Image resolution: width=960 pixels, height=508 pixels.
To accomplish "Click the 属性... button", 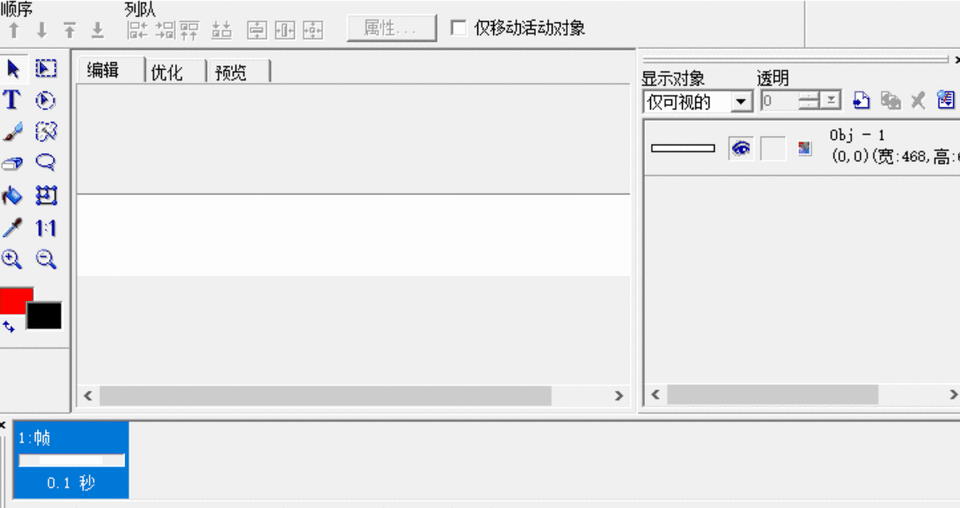I will [392, 28].
